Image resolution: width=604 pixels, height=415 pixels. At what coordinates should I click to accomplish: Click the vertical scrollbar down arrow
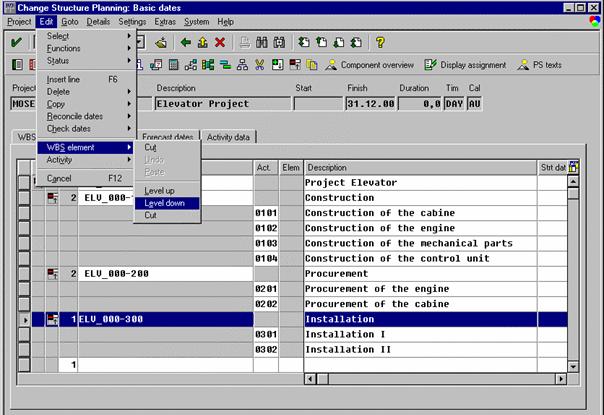(x=573, y=366)
